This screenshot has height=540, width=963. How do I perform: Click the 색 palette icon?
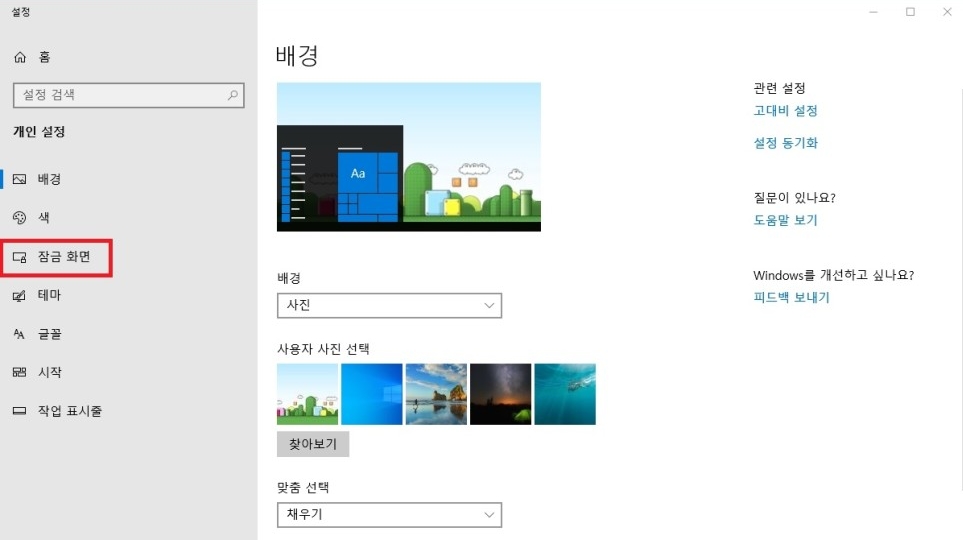click(x=20, y=217)
